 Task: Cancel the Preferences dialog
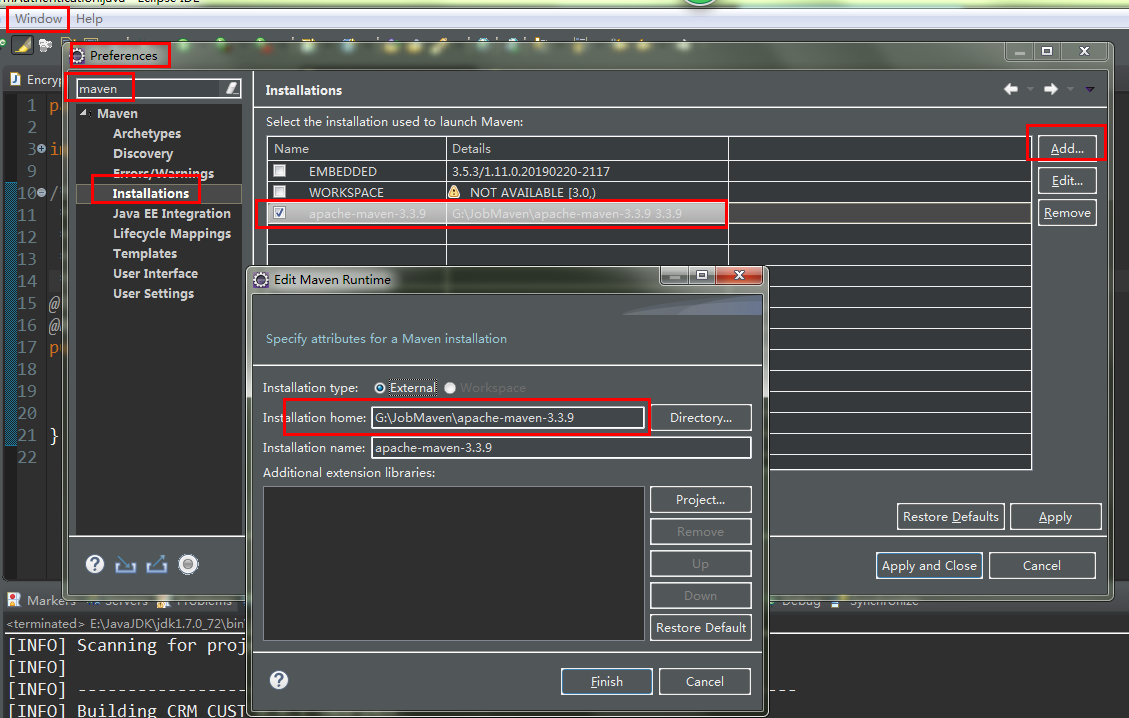1042,565
